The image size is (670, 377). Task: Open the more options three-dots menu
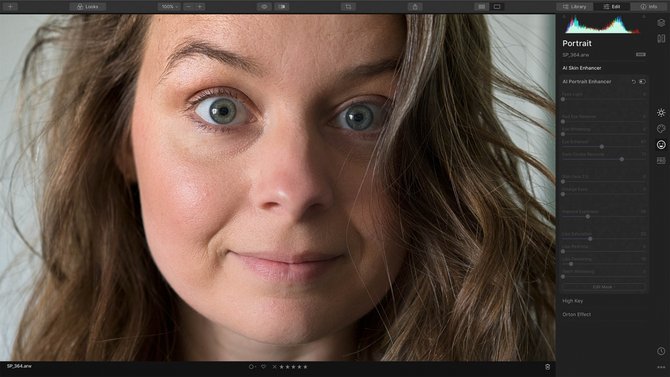(661, 367)
